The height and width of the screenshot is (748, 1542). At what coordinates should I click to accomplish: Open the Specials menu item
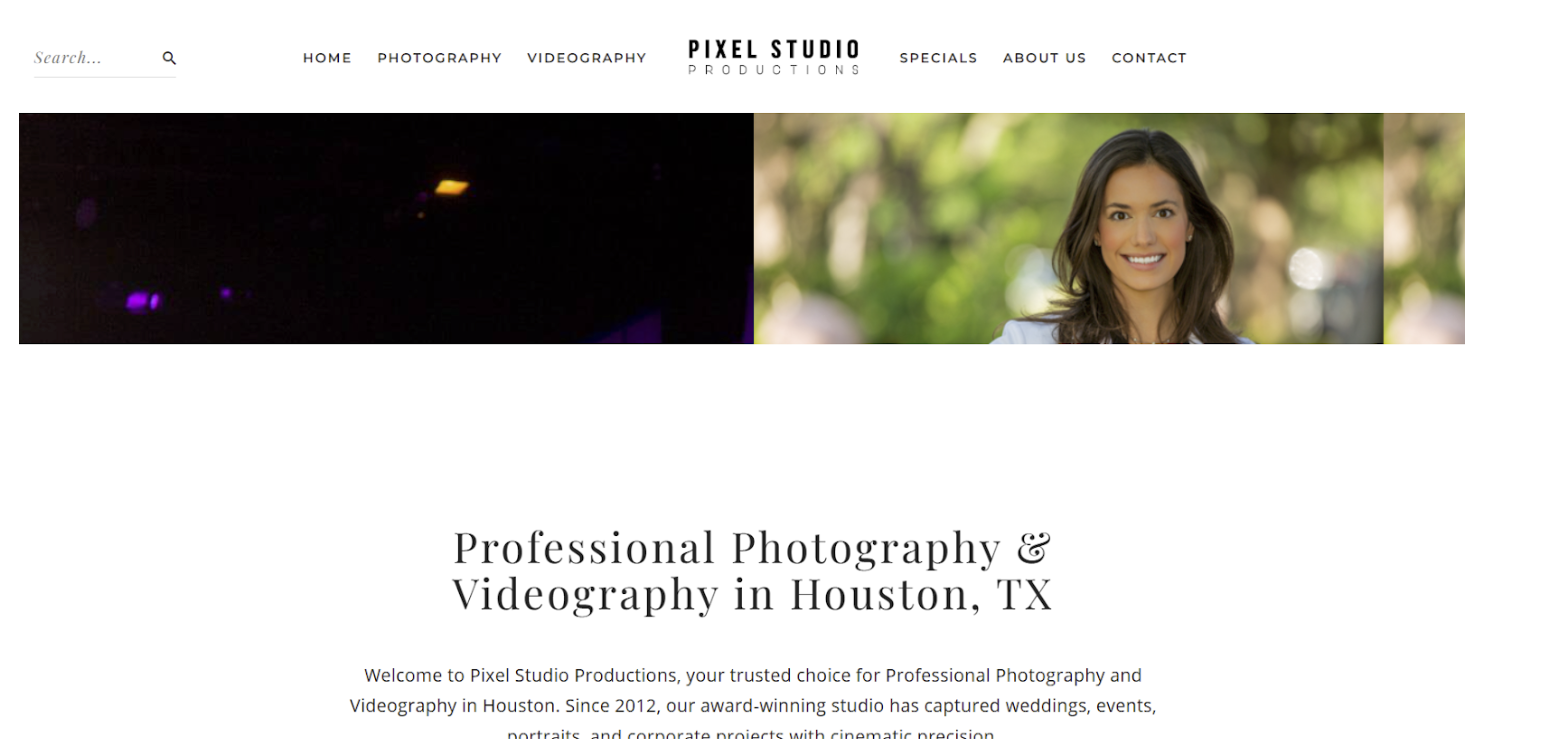pos(938,58)
